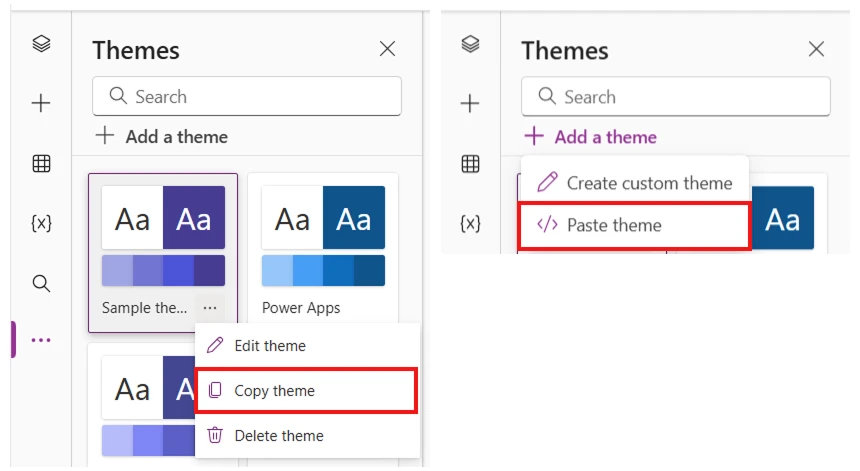Close the Themes pane in left screenshot
The height and width of the screenshot is (471, 860).
(387, 49)
